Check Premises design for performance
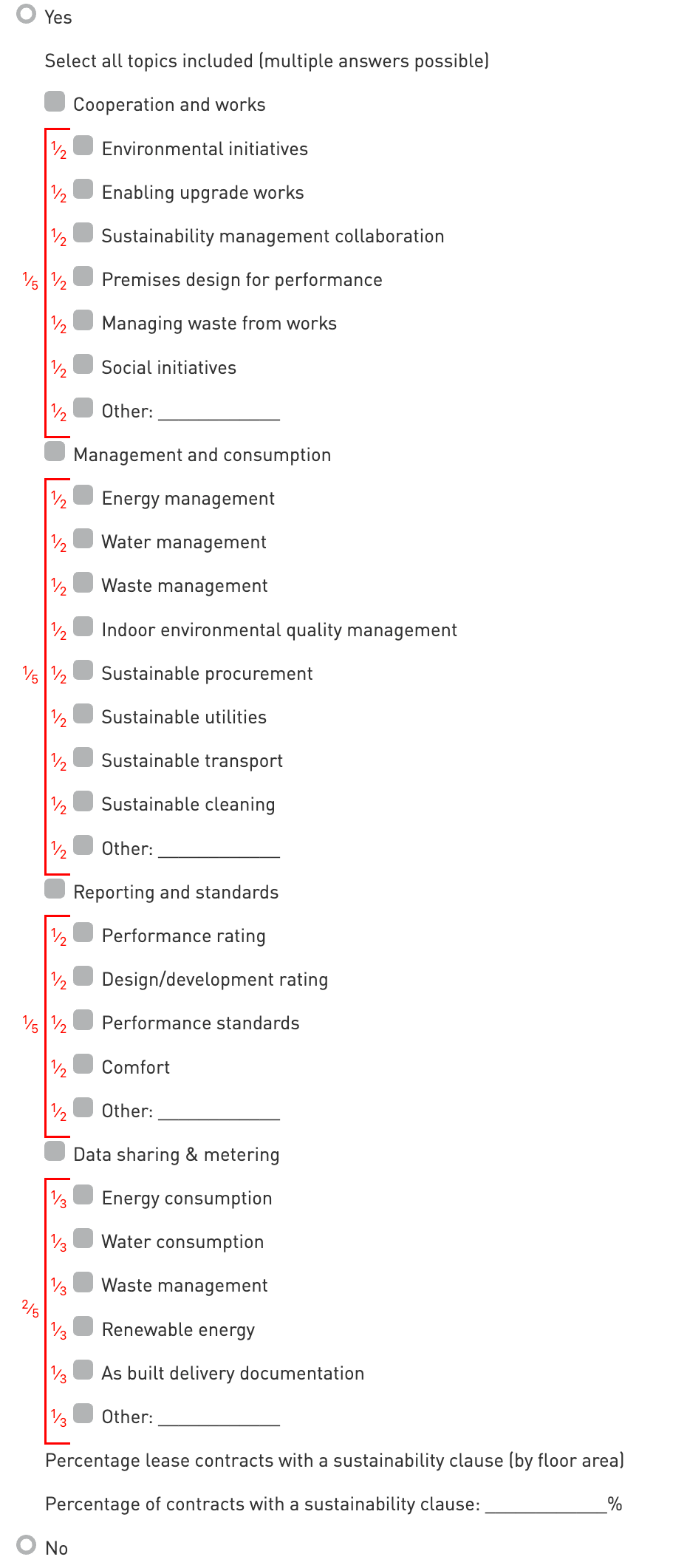 (83, 276)
